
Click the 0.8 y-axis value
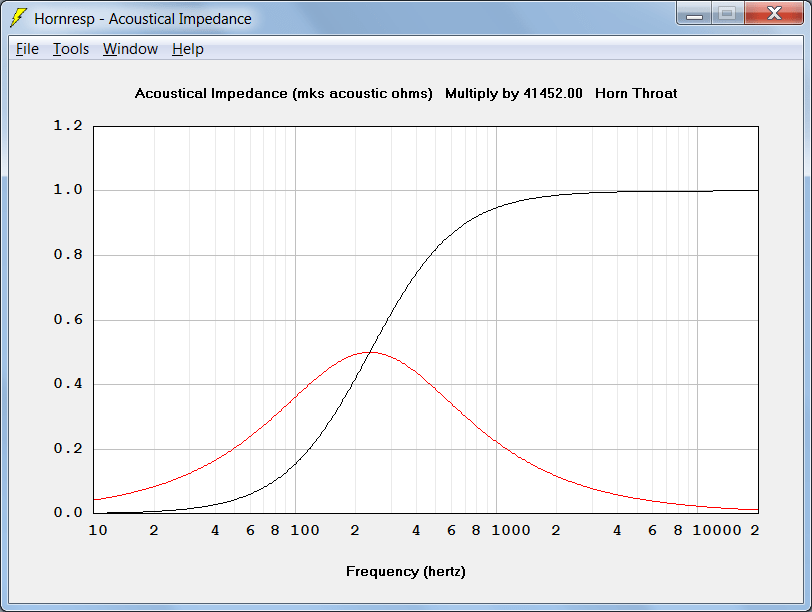68,255
